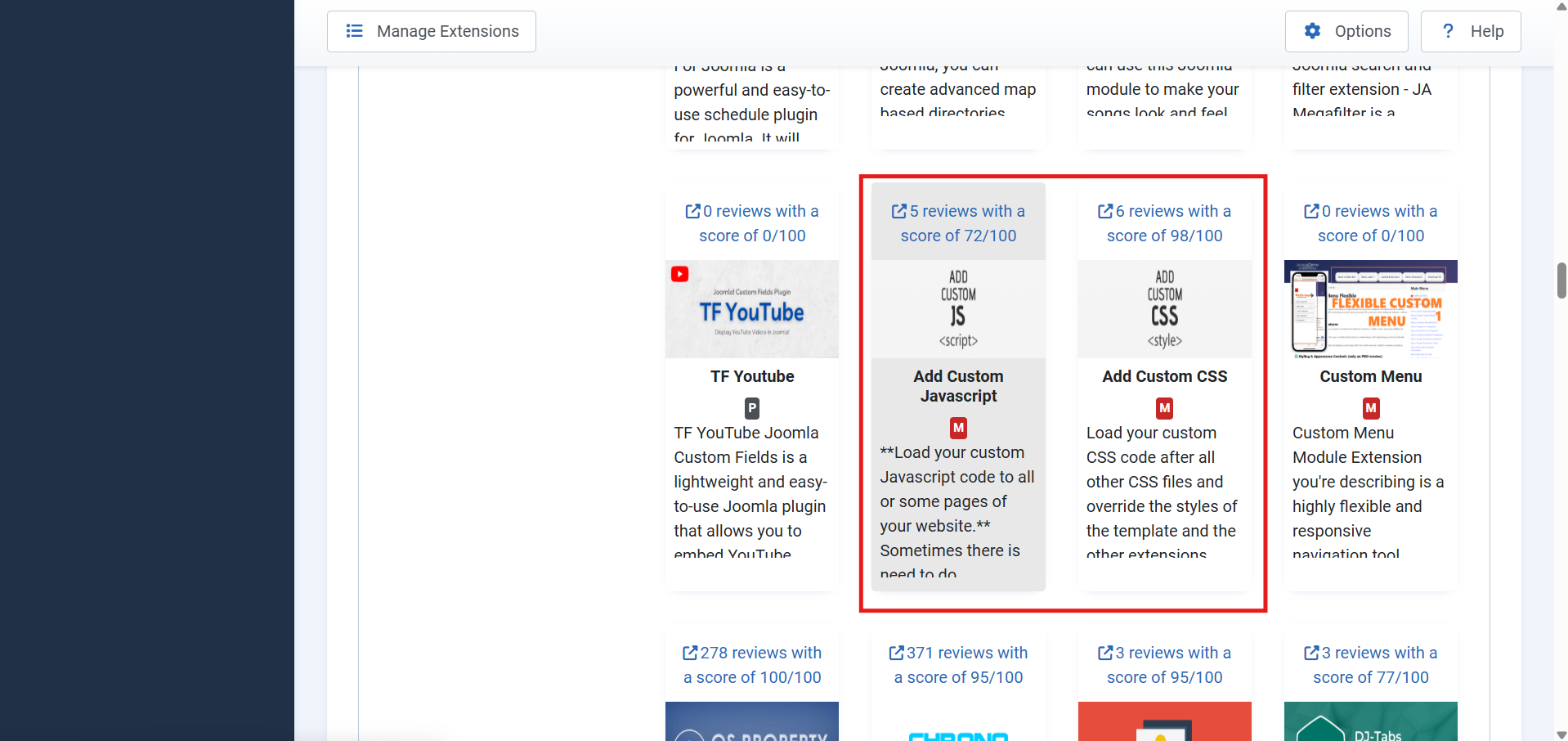The image size is (1568, 741).
Task: Click the page scrollbar down arrow
Action: coord(1561,734)
